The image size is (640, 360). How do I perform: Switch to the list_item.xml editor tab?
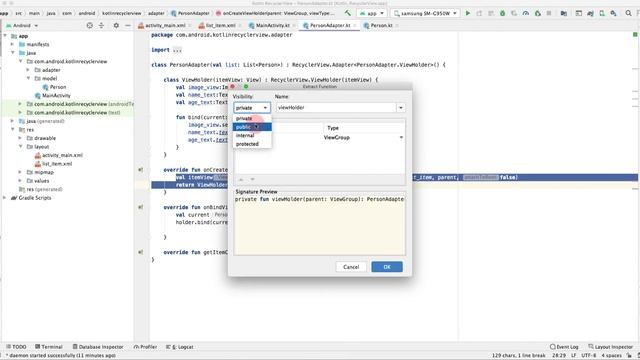point(220,25)
